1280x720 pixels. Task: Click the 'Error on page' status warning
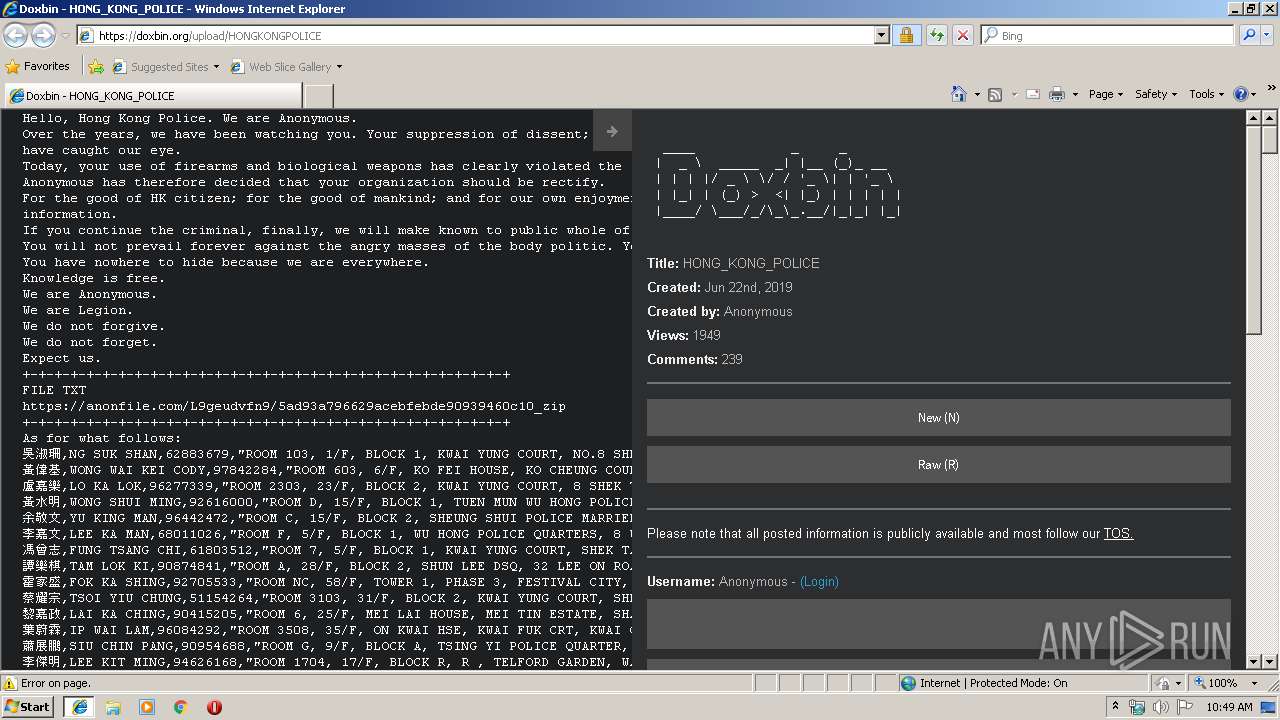[45, 683]
